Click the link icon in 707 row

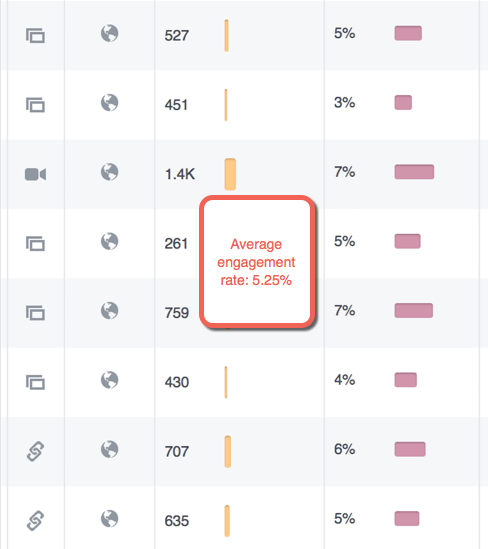(35, 451)
